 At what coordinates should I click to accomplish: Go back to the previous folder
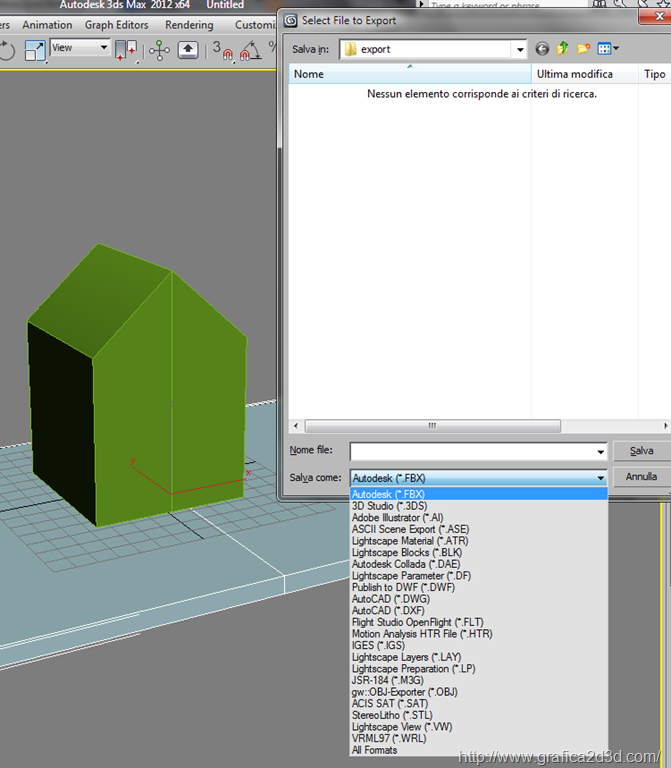pos(542,48)
